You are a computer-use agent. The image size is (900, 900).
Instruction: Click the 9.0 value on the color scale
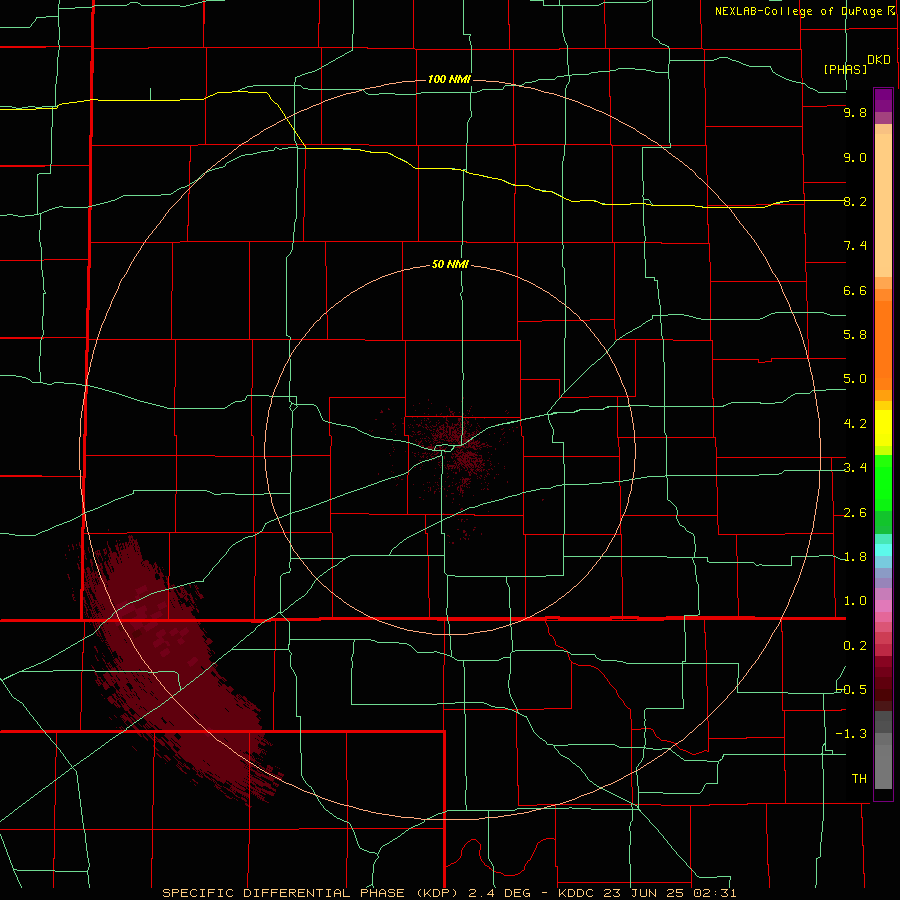point(855,157)
